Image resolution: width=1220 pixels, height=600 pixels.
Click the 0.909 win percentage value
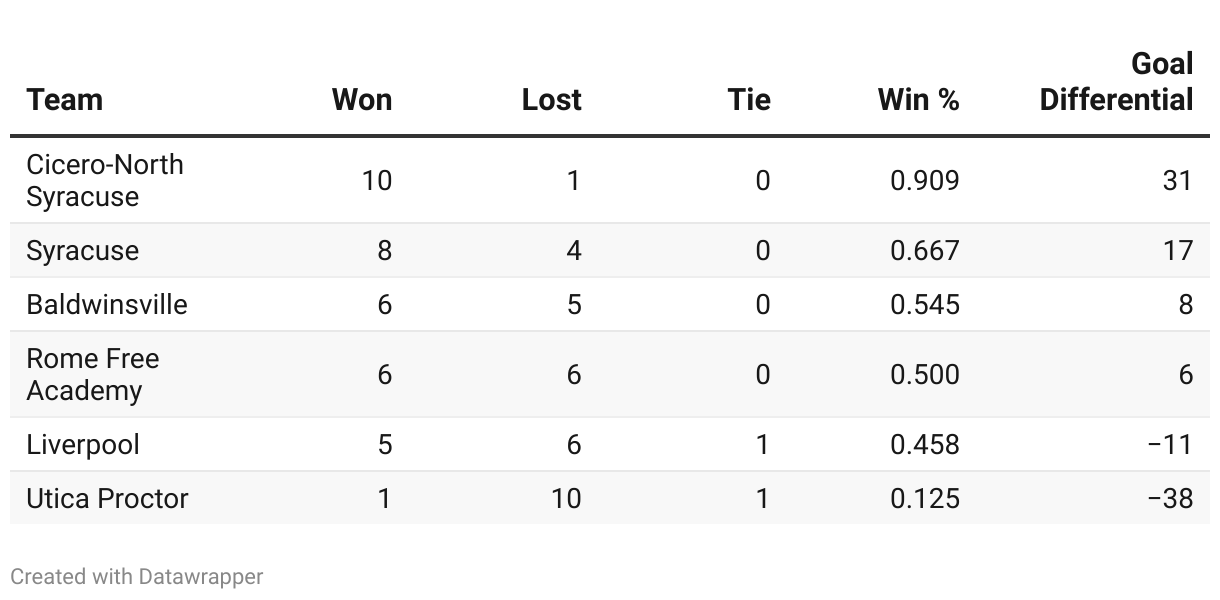(x=924, y=180)
